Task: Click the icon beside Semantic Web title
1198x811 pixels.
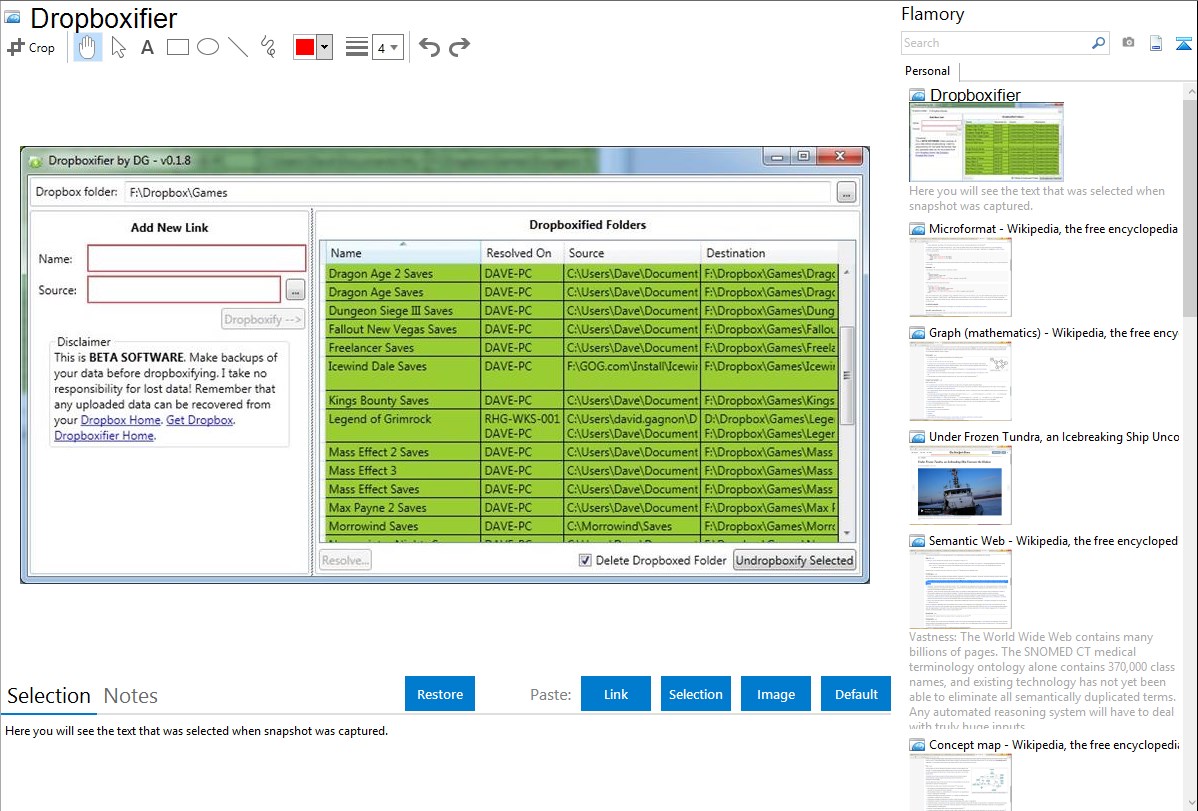Action: tap(917, 541)
